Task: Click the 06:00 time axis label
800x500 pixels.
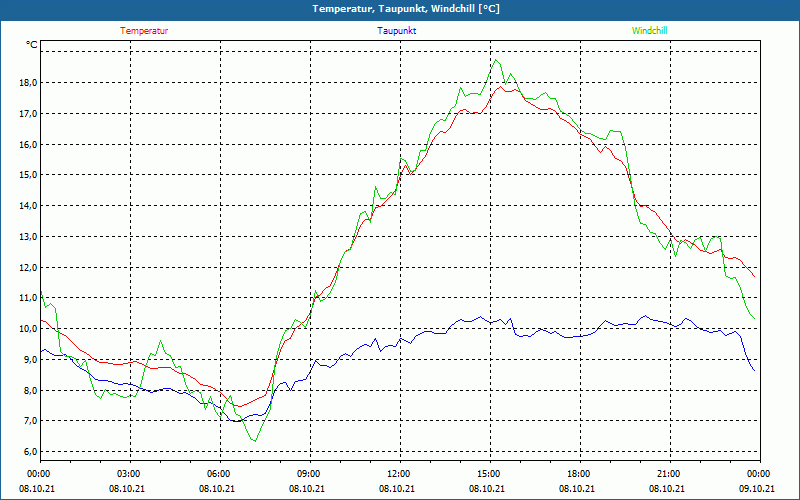Action: [218, 474]
